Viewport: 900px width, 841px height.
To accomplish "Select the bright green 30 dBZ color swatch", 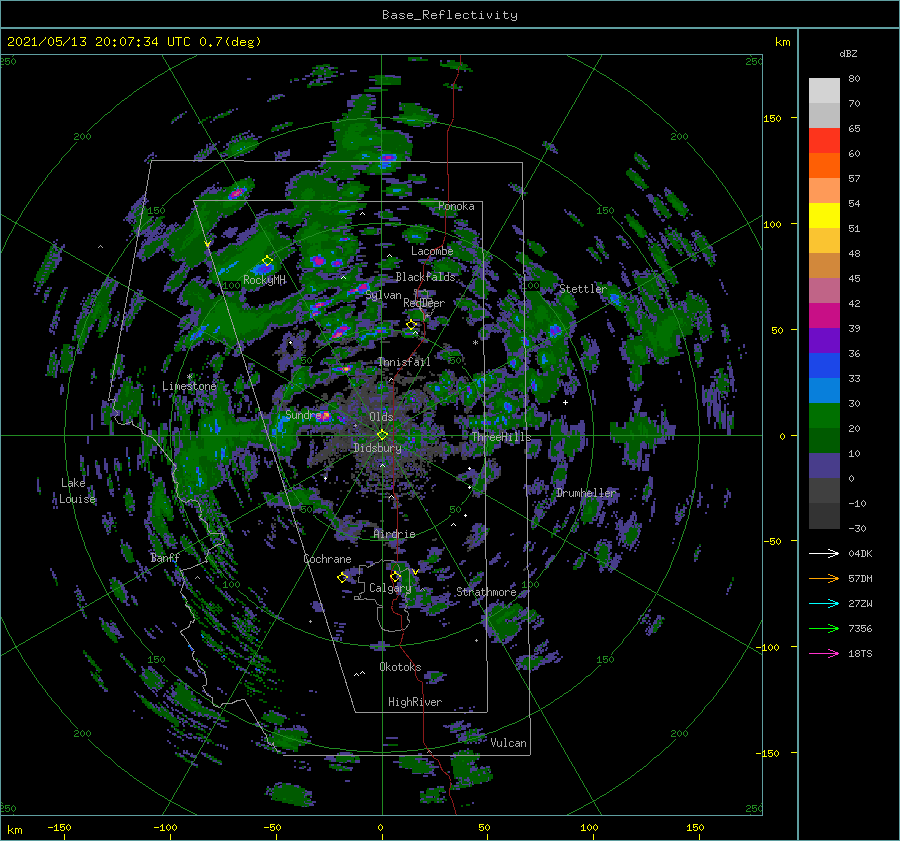I will pyautogui.click(x=824, y=415).
